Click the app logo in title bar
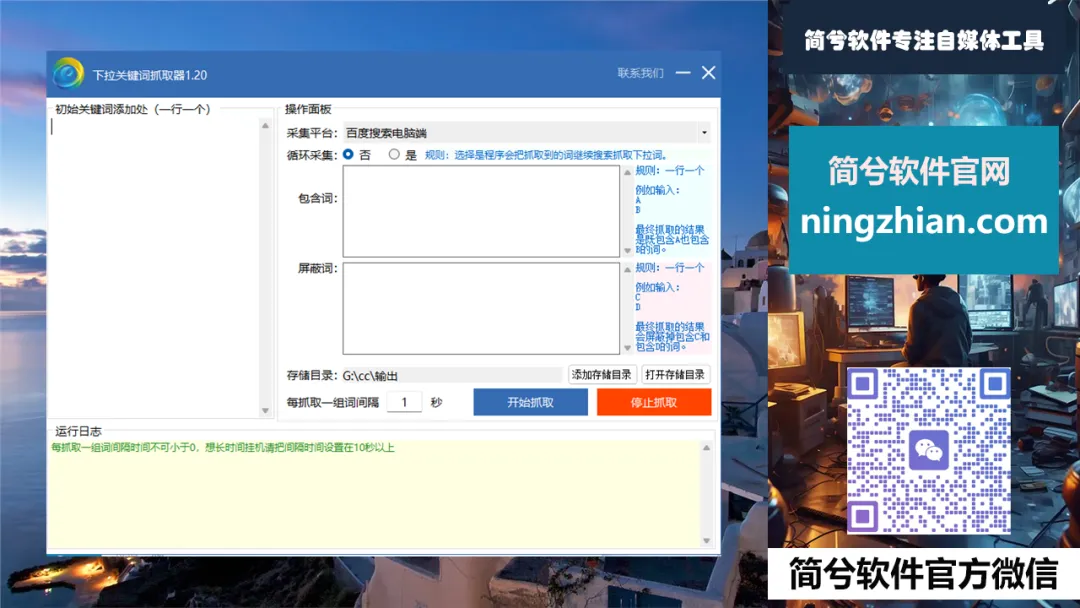1080x608 pixels. [68, 74]
